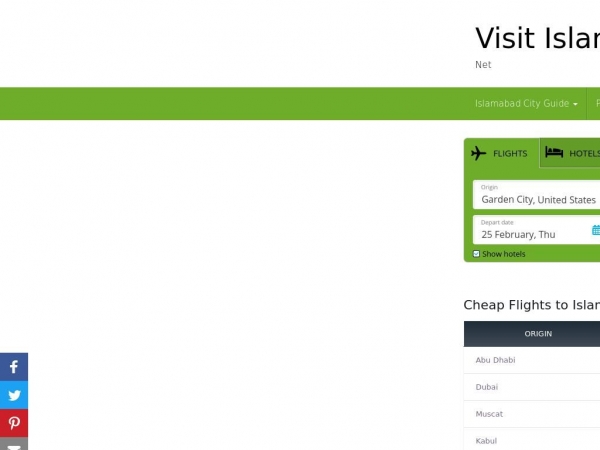Expand the Islamabad City Guide dropdown
This screenshot has height=450, width=600.
(x=526, y=104)
